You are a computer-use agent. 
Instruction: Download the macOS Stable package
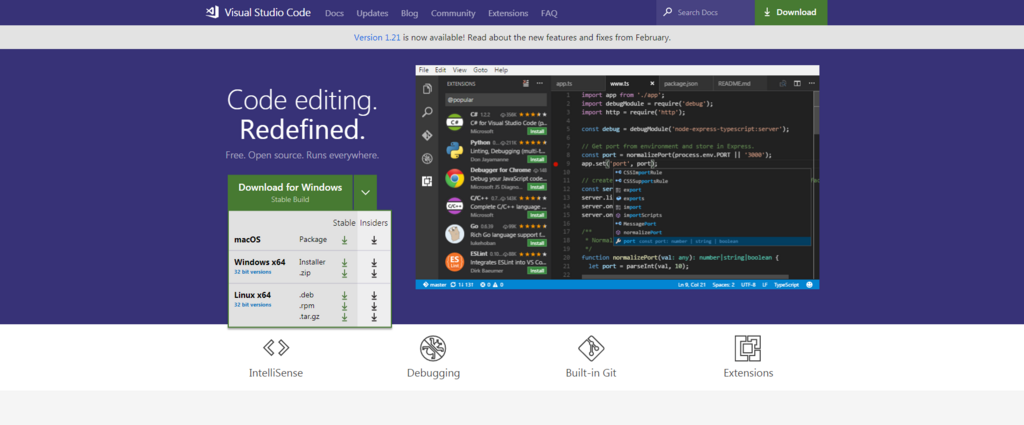click(344, 240)
